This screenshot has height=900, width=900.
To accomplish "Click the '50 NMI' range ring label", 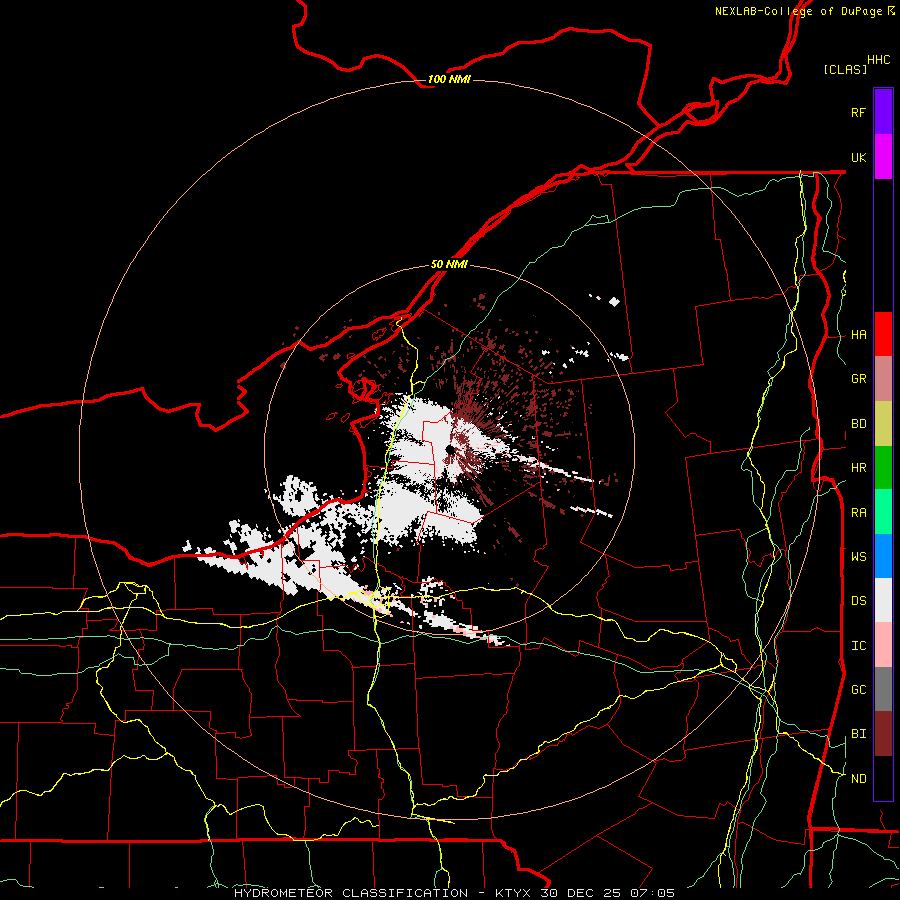I will [449, 264].
